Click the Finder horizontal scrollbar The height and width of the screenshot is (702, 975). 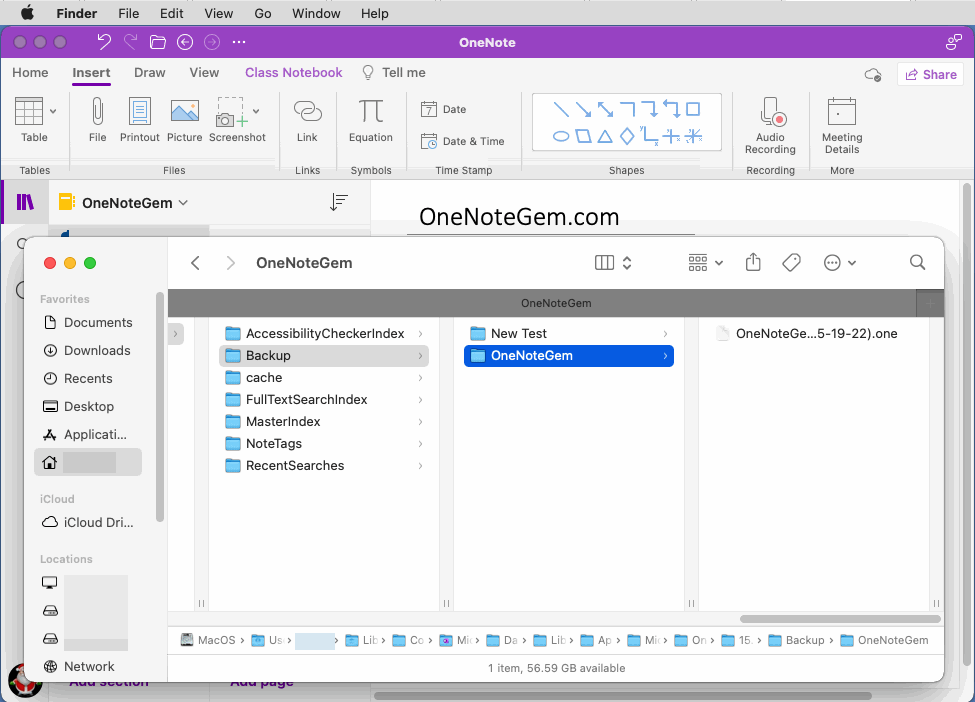tap(840, 619)
